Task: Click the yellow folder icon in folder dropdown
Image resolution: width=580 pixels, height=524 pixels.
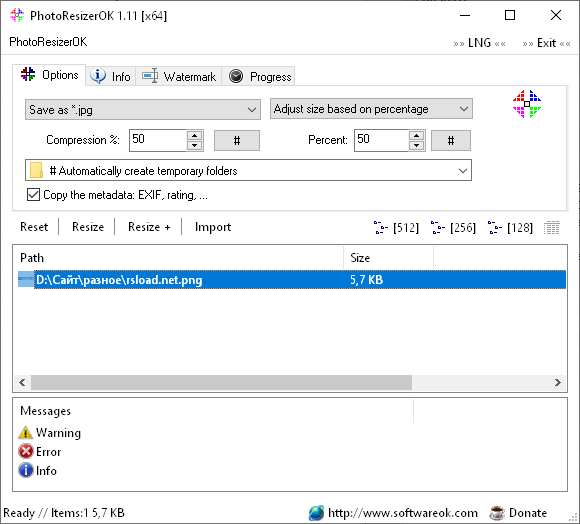Action: pos(36,170)
